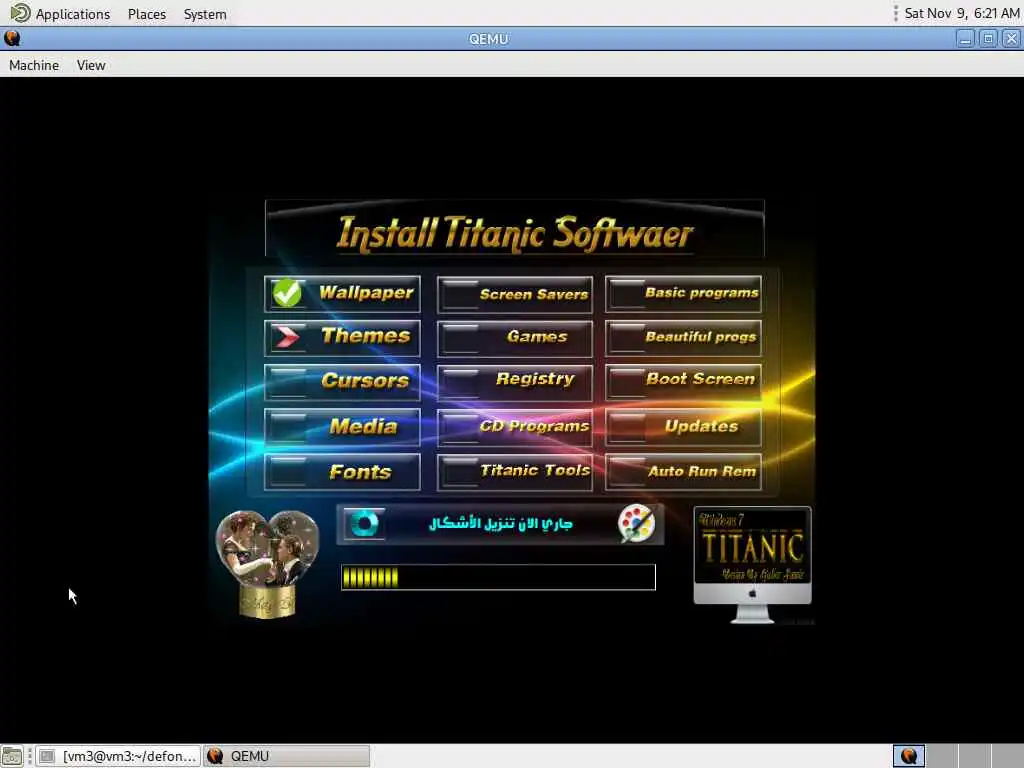The image size is (1024, 768).
Task: Click the yellow installation progress bar
Action: click(x=498, y=577)
